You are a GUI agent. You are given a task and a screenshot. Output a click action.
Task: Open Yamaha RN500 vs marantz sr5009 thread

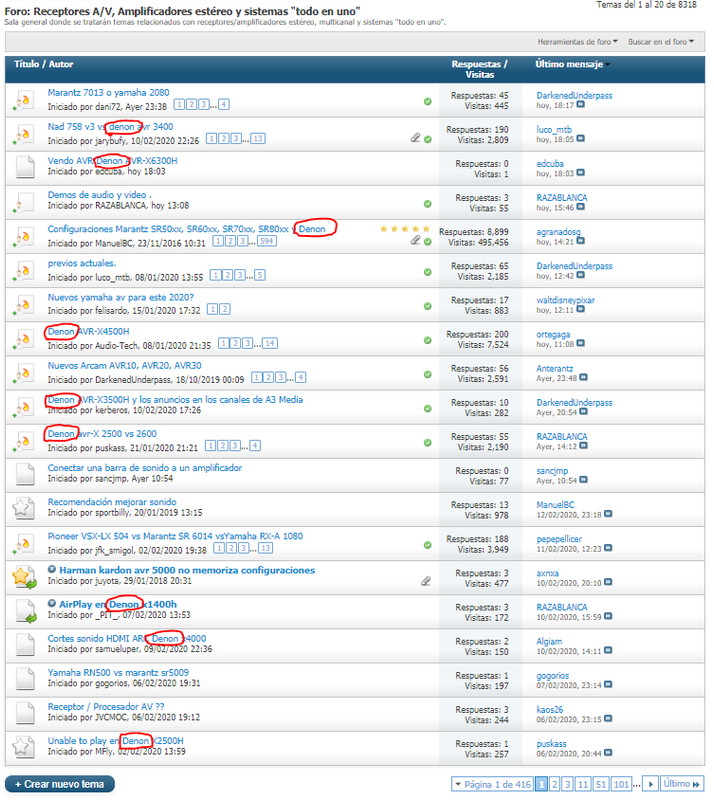pos(118,673)
